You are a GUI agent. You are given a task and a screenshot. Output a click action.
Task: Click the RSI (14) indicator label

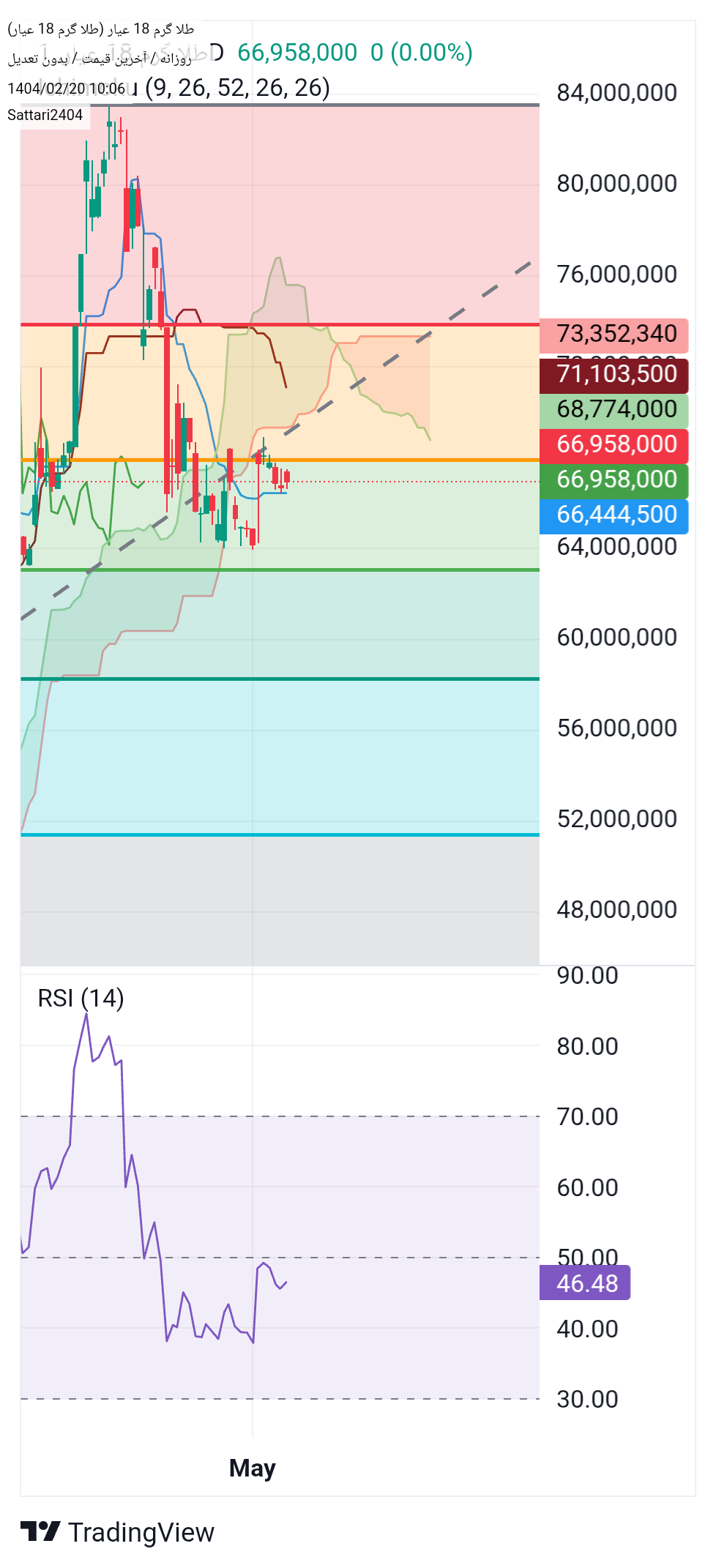81,998
